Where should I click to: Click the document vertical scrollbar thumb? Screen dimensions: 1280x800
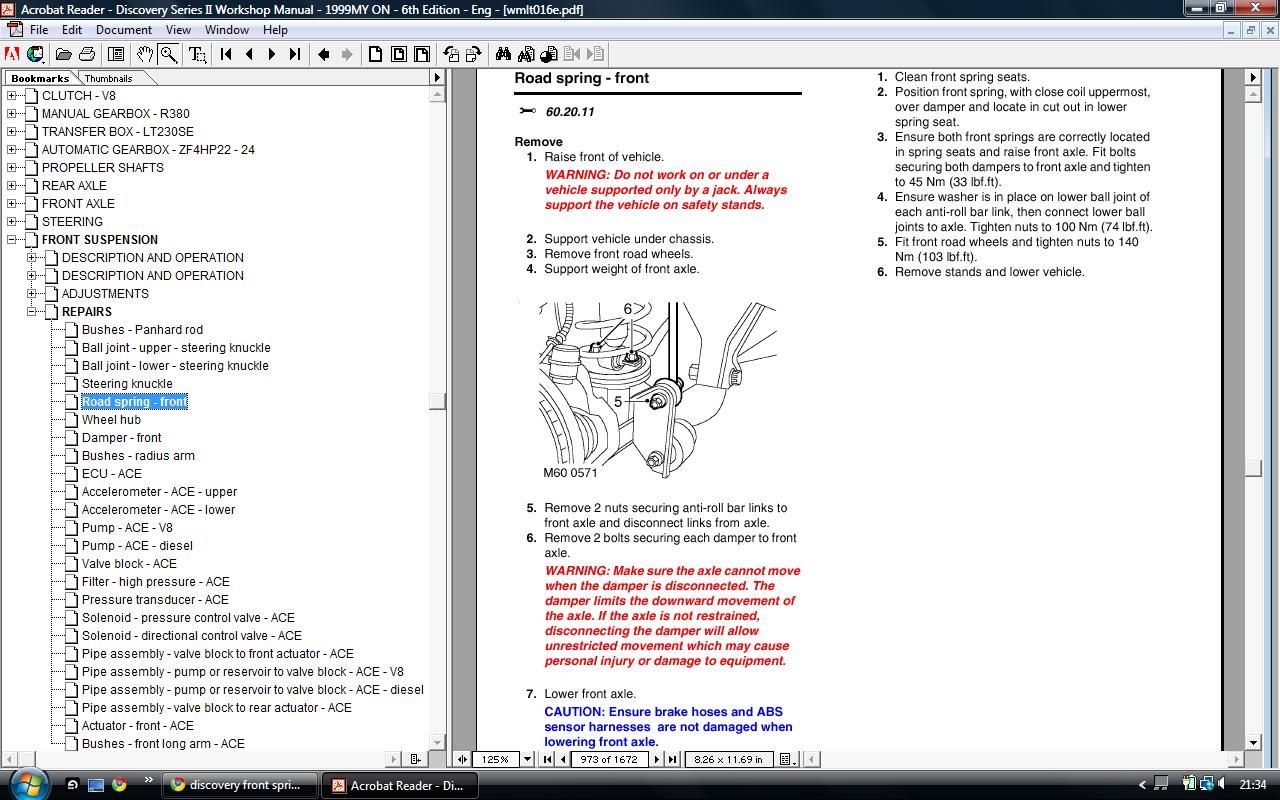click(x=1253, y=468)
